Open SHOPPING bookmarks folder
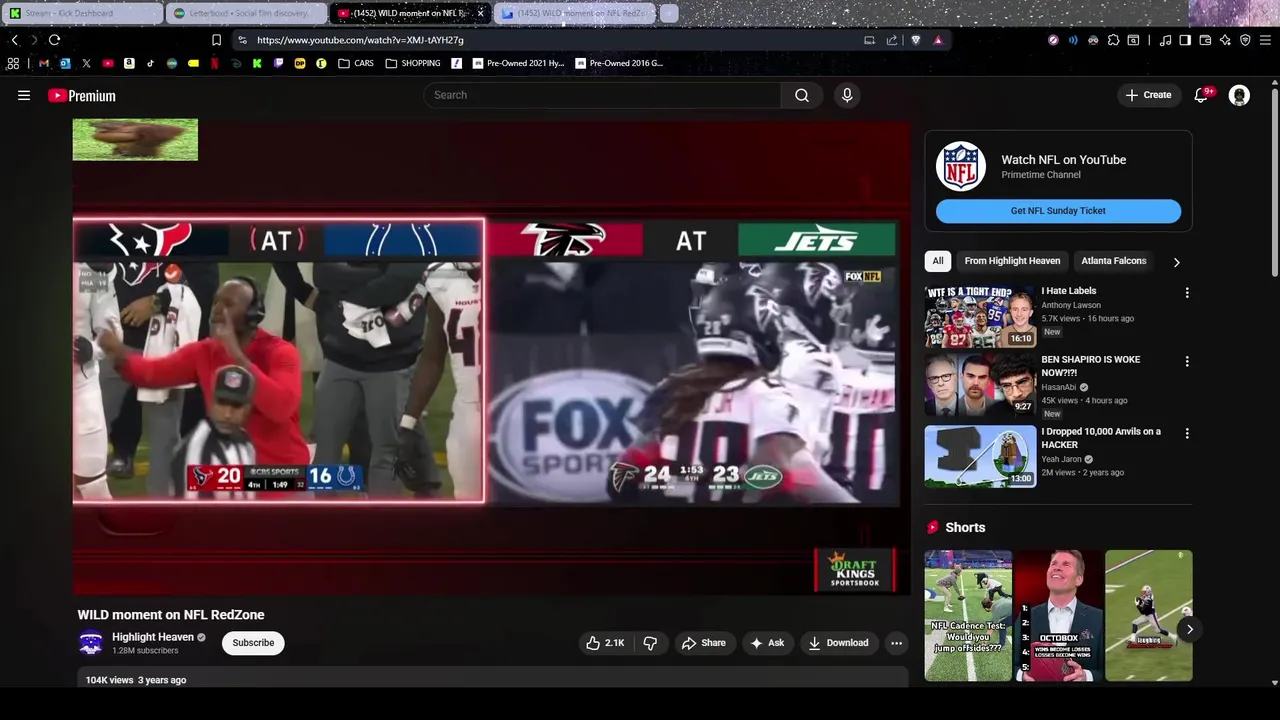Screen dimensions: 1280x720 (x=413, y=63)
